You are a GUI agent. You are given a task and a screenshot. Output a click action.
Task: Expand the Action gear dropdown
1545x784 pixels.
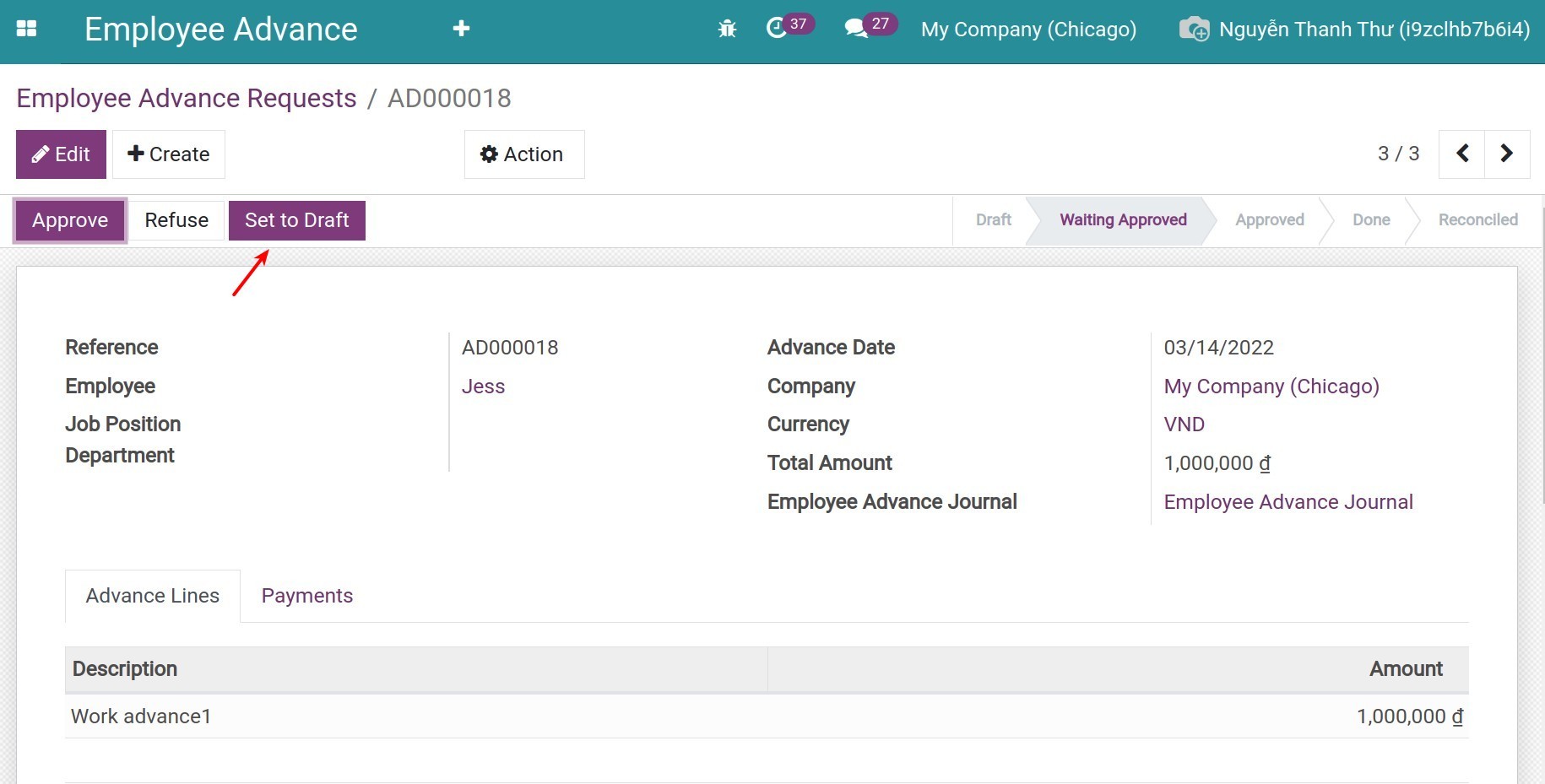[x=523, y=154]
